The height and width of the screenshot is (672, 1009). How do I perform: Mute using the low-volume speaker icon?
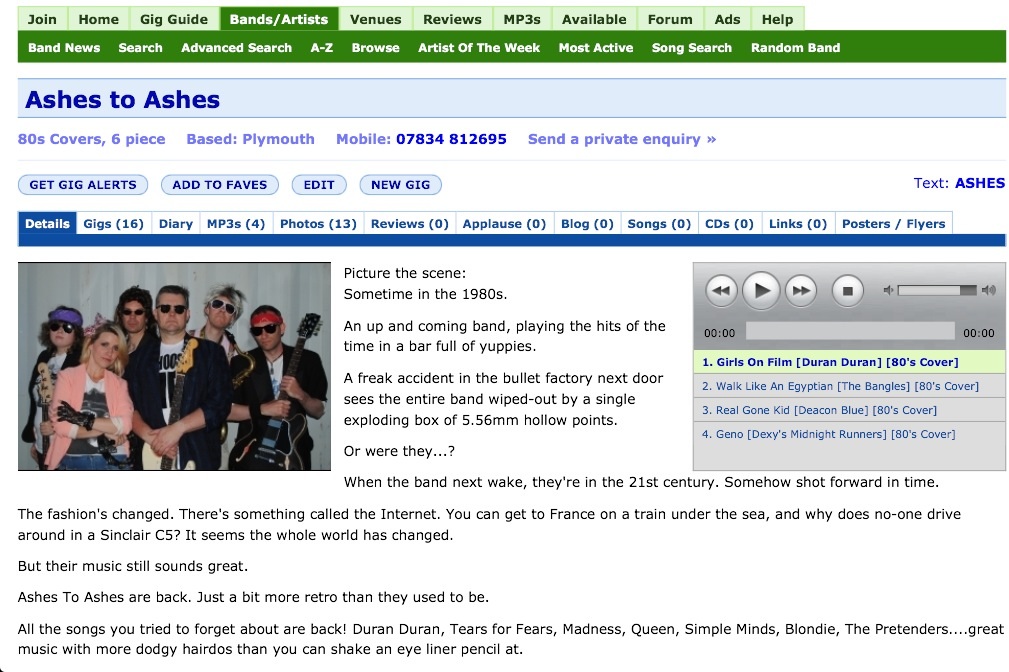[x=888, y=290]
